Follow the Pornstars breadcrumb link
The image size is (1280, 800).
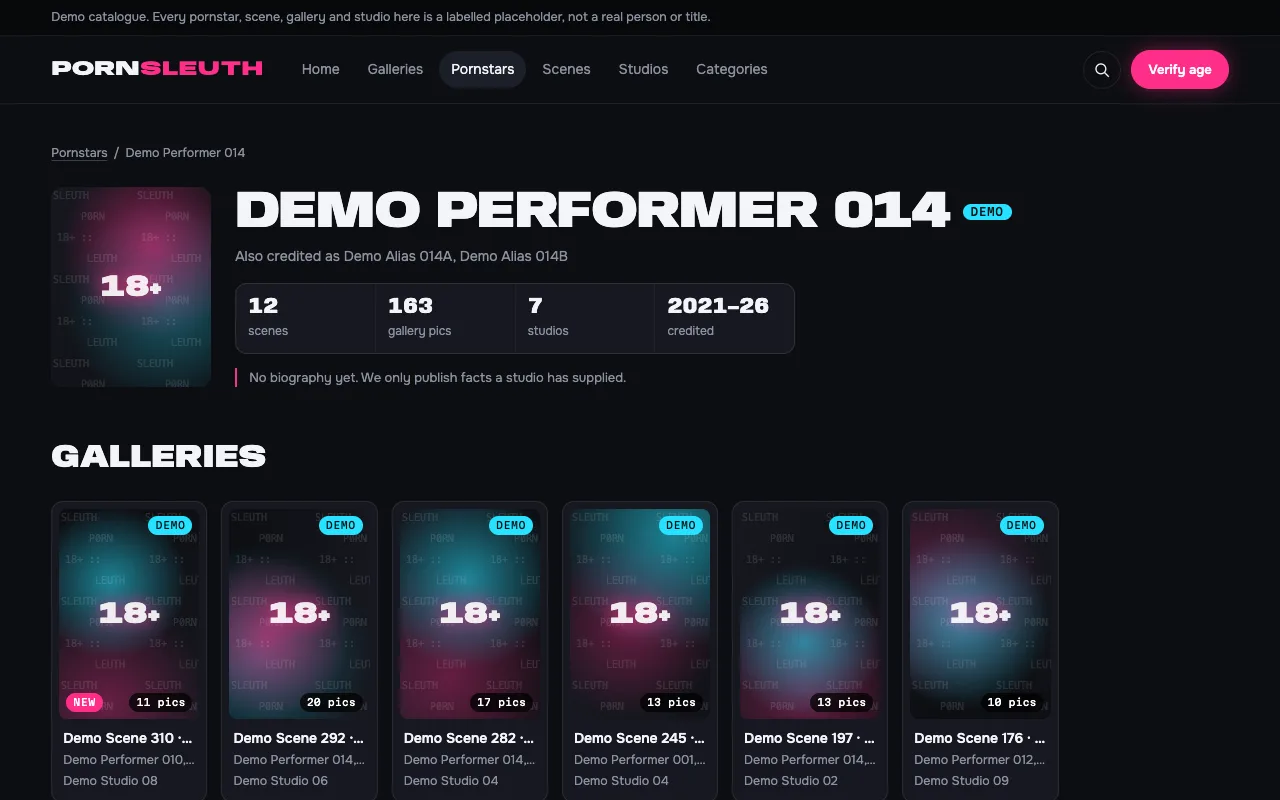(x=79, y=153)
